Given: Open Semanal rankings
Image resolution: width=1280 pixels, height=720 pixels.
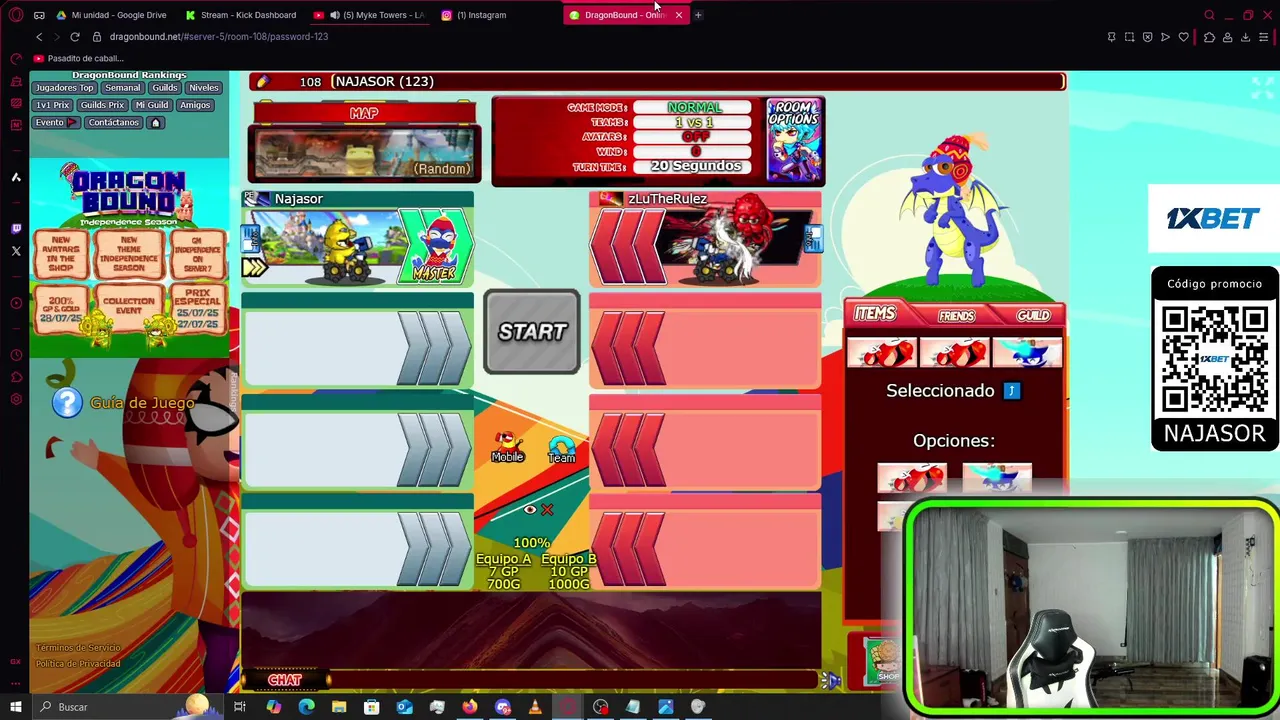Looking at the screenshot, I should pyautogui.click(x=123, y=88).
